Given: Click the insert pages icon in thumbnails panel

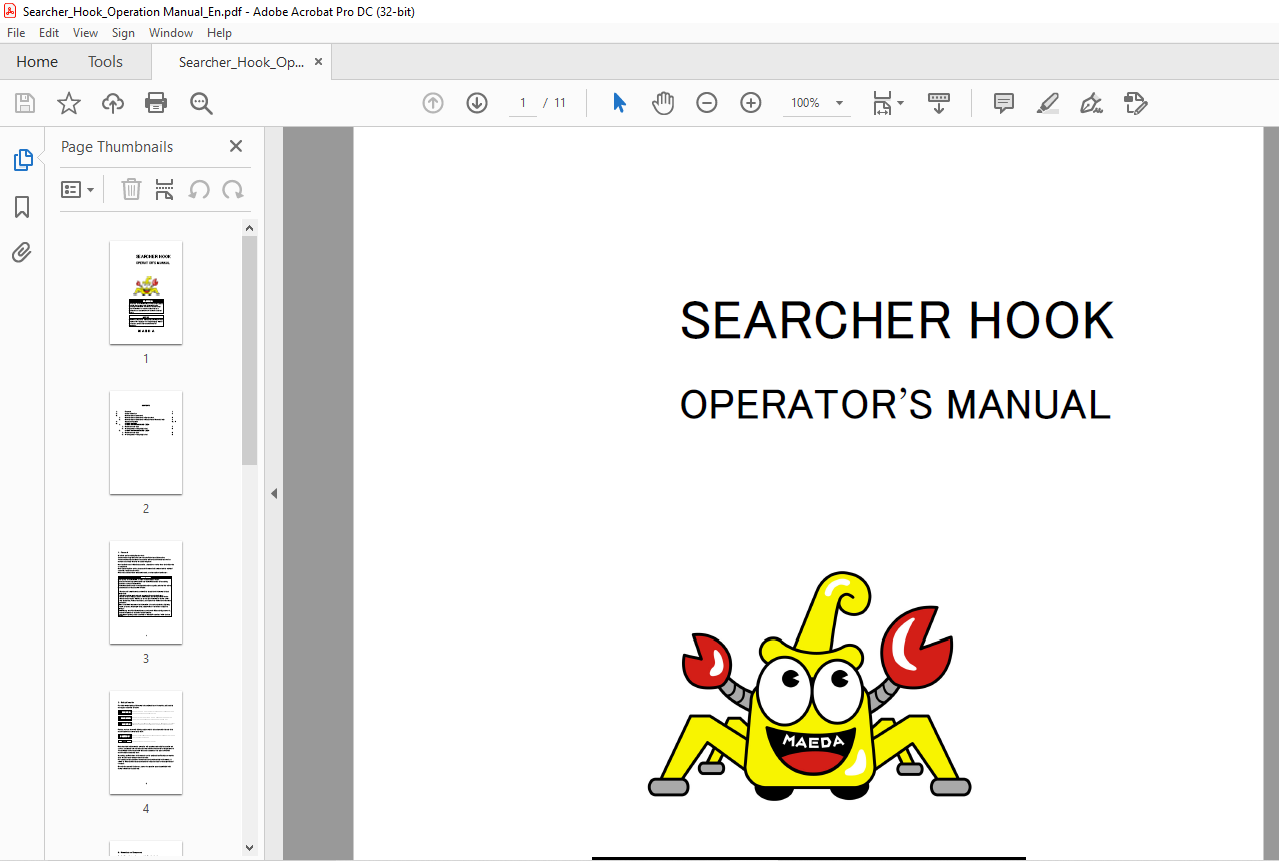Looking at the screenshot, I should 165,189.
